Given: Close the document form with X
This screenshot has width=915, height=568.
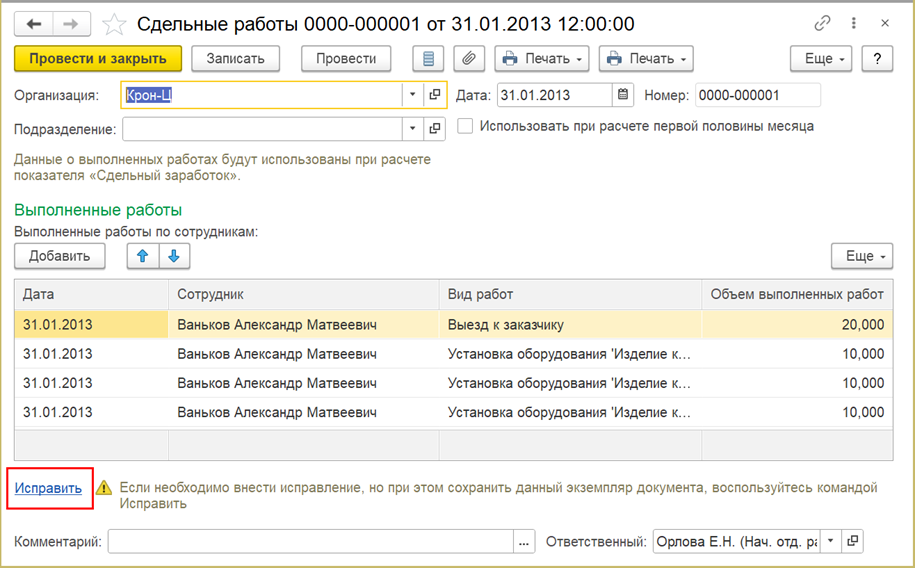Looking at the screenshot, I should click(885, 23).
